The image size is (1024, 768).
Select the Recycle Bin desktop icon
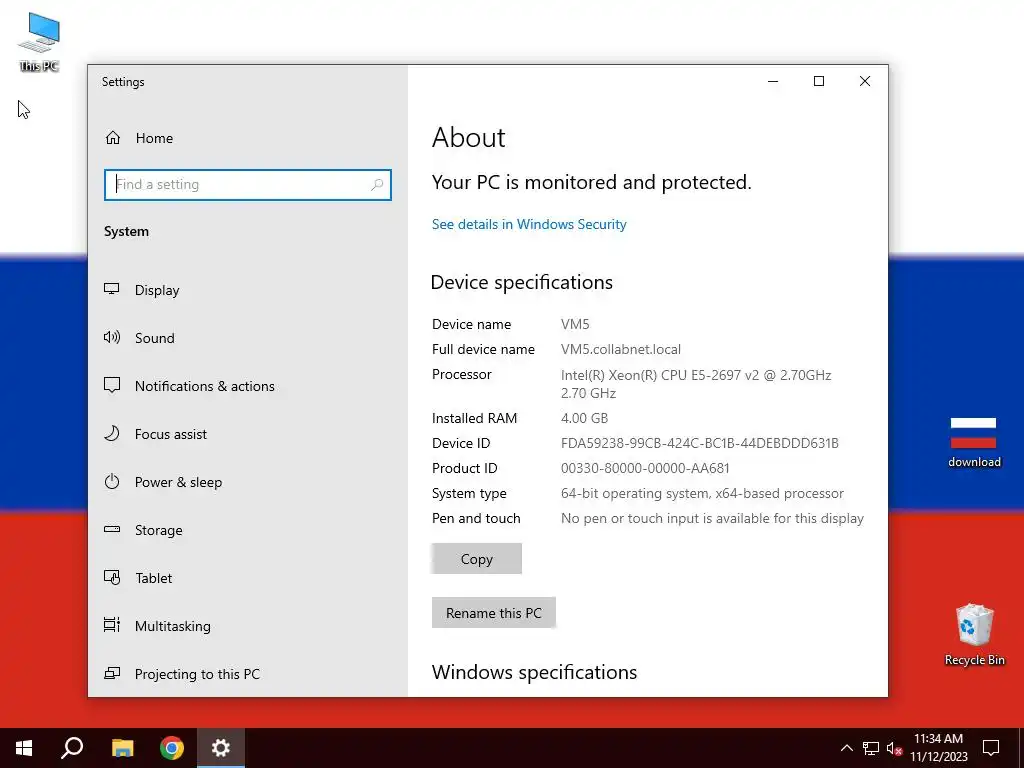click(974, 634)
